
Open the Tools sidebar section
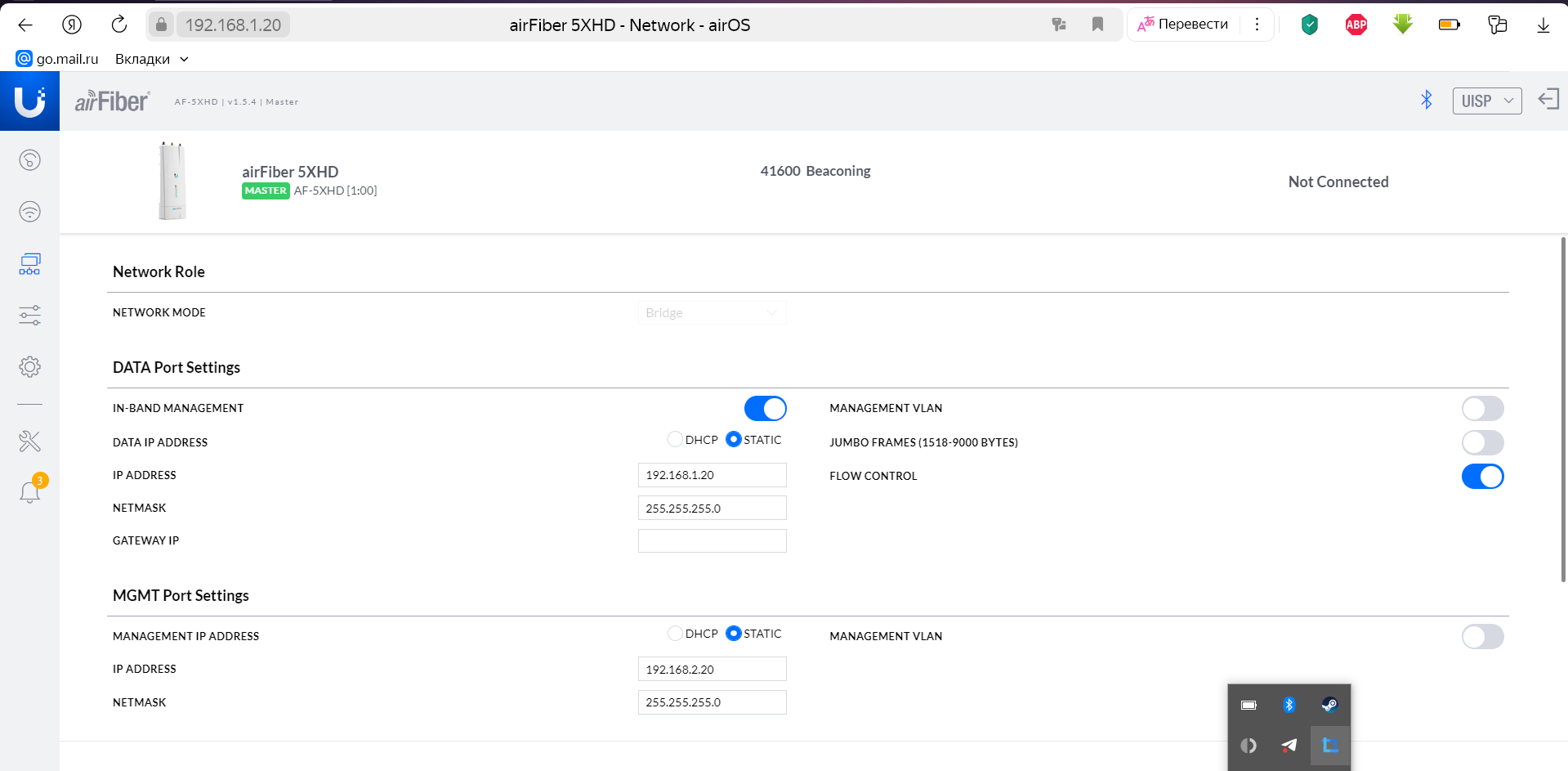[x=29, y=442]
